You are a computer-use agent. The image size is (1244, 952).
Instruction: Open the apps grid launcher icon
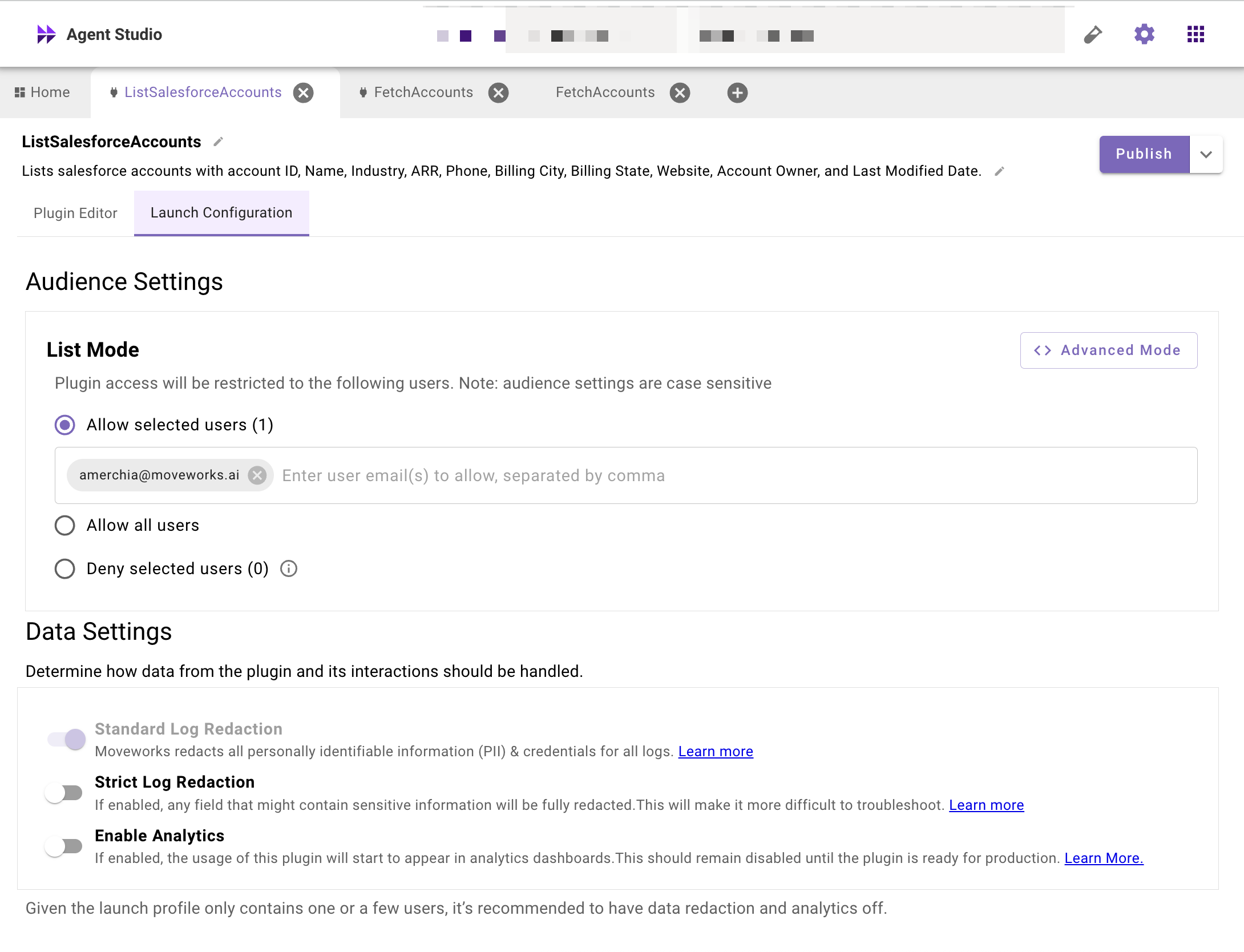coord(1195,35)
